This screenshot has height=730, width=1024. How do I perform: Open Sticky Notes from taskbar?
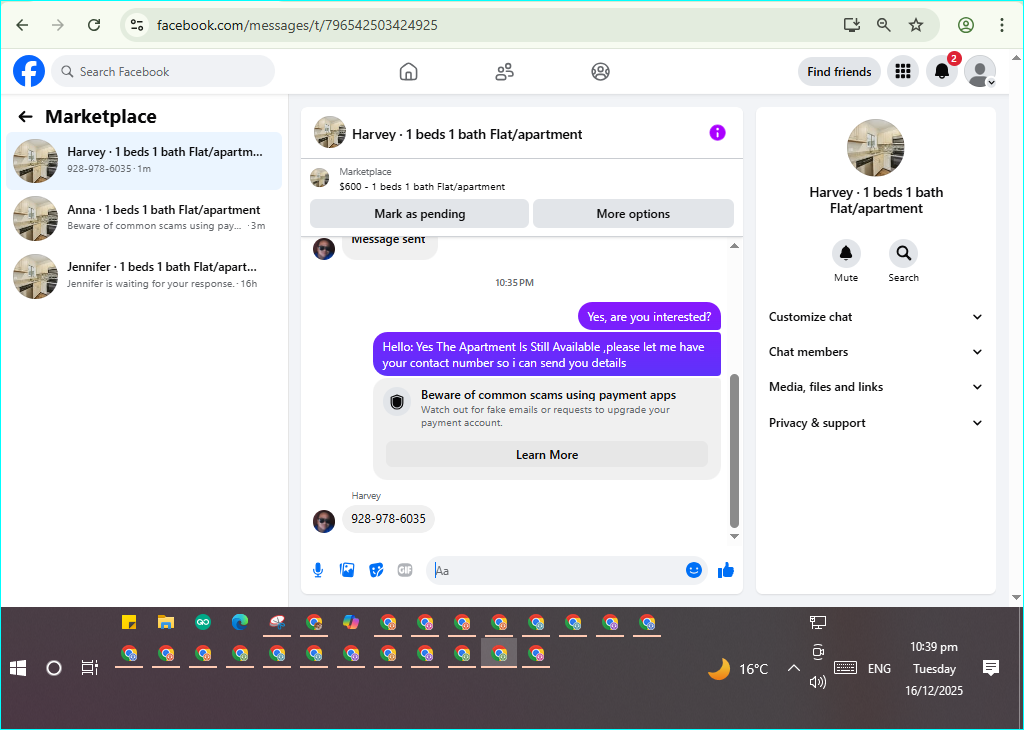point(129,622)
